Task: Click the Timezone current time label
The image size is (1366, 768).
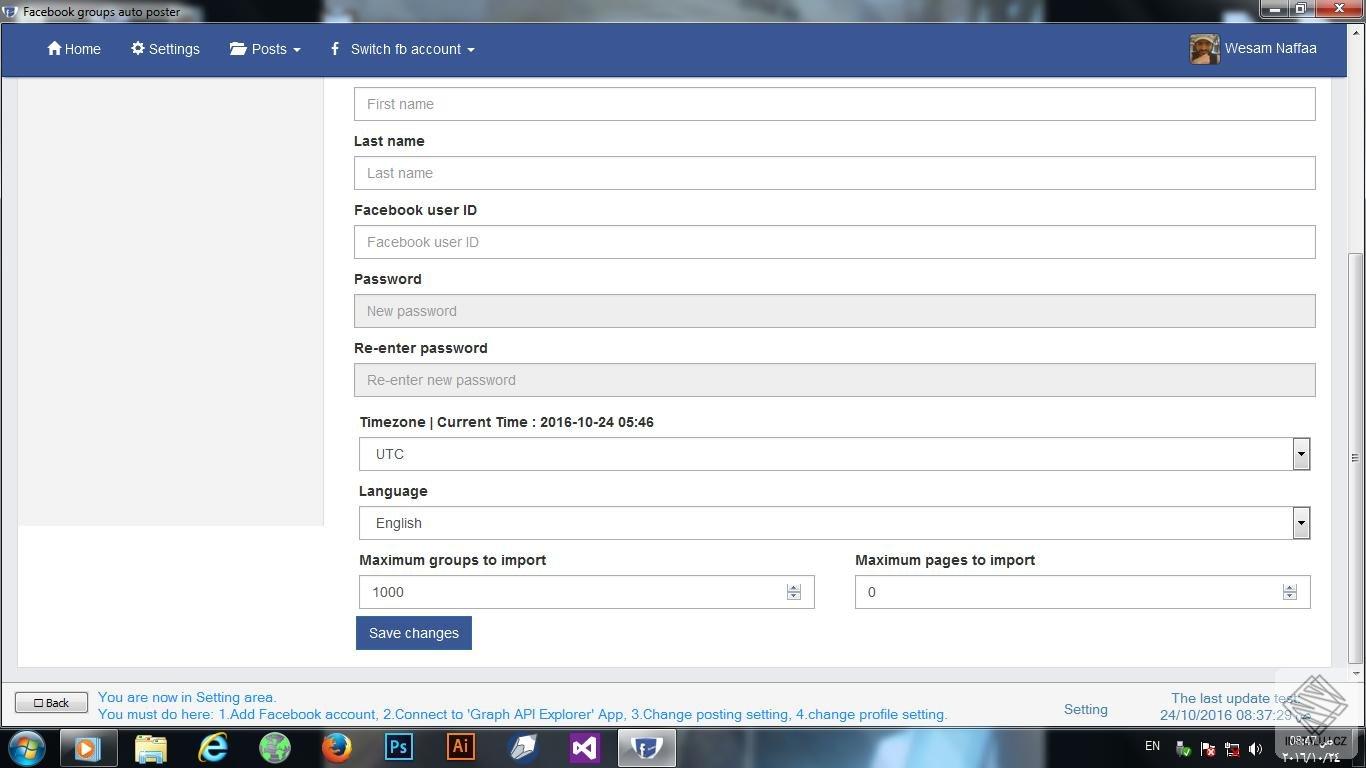Action: (x=506, y=422)
